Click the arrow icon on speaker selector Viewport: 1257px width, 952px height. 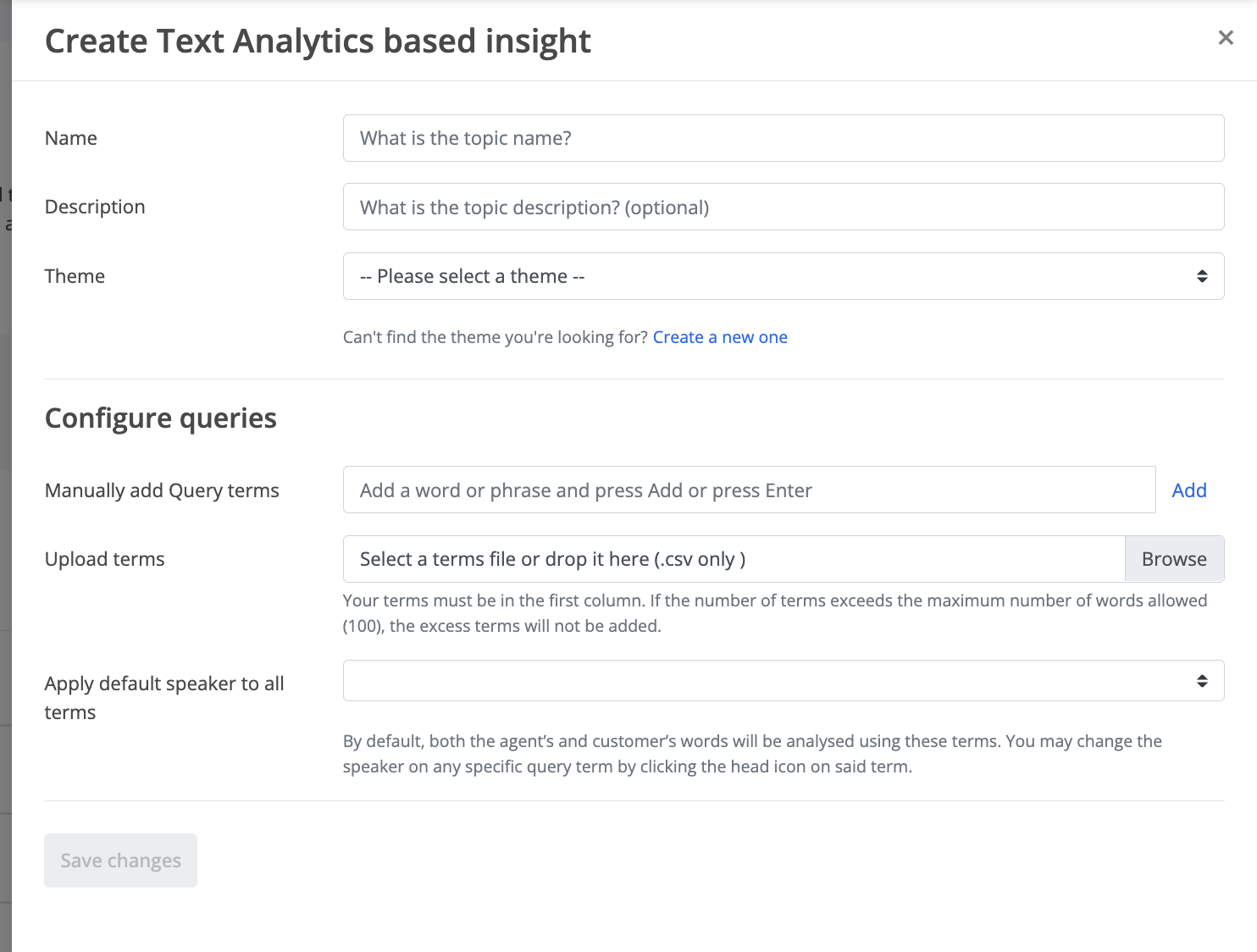(1202, 681)
